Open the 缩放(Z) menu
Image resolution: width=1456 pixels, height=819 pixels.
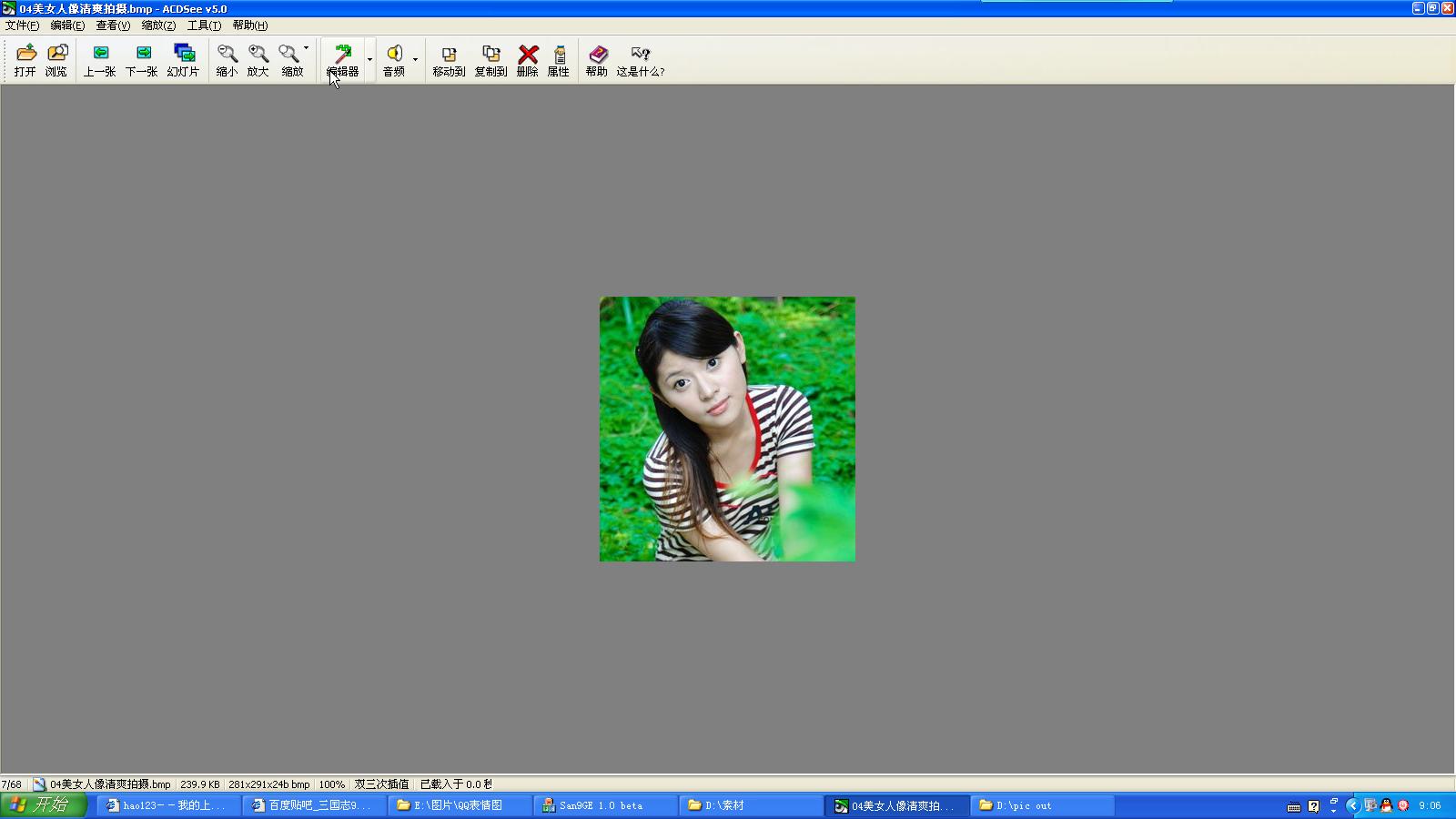(x=158, y=25)
